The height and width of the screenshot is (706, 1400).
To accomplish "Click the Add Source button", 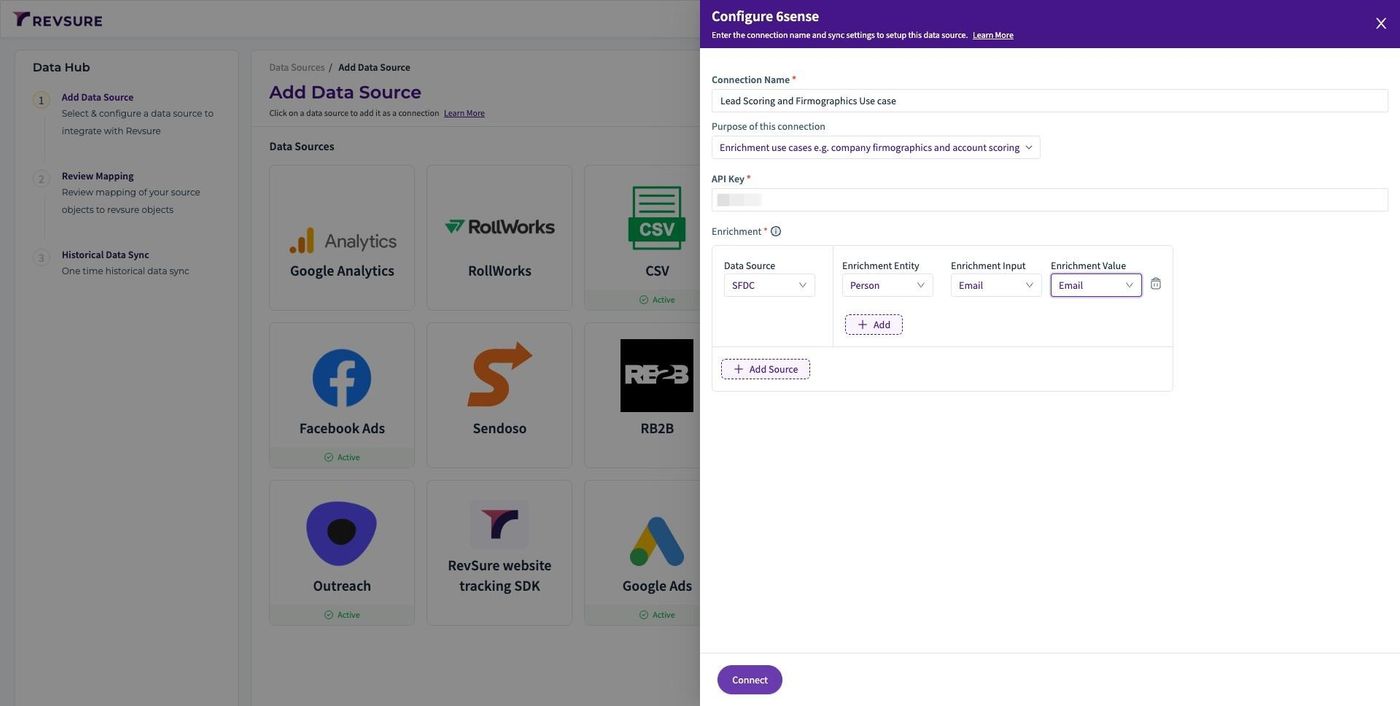I will pos(766,370).
